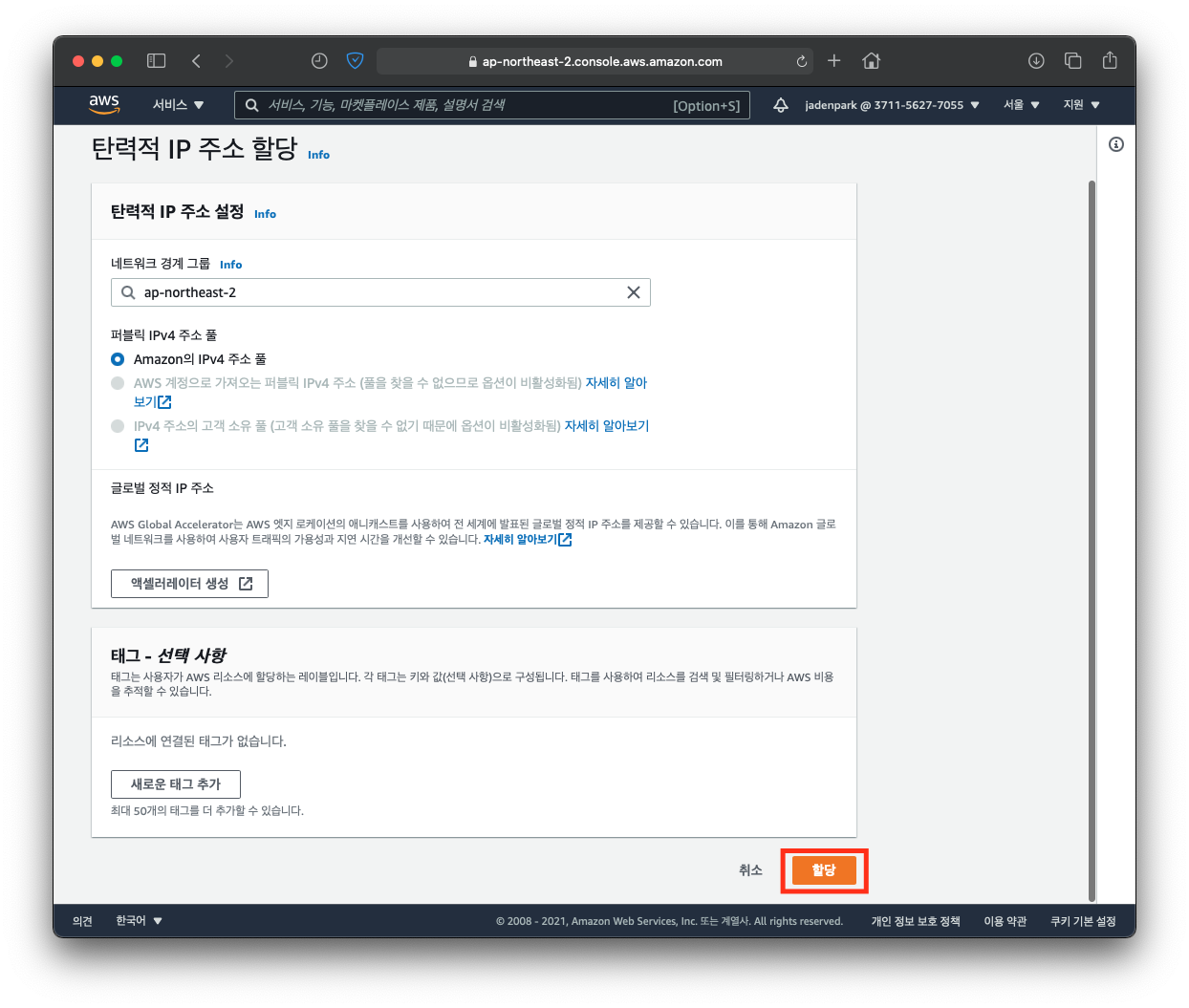Open 자세히 알아보기 link for 고객 소유 풀
Image resolution: width=1189 pixels, height=1008 pixels.
[607, 426]
